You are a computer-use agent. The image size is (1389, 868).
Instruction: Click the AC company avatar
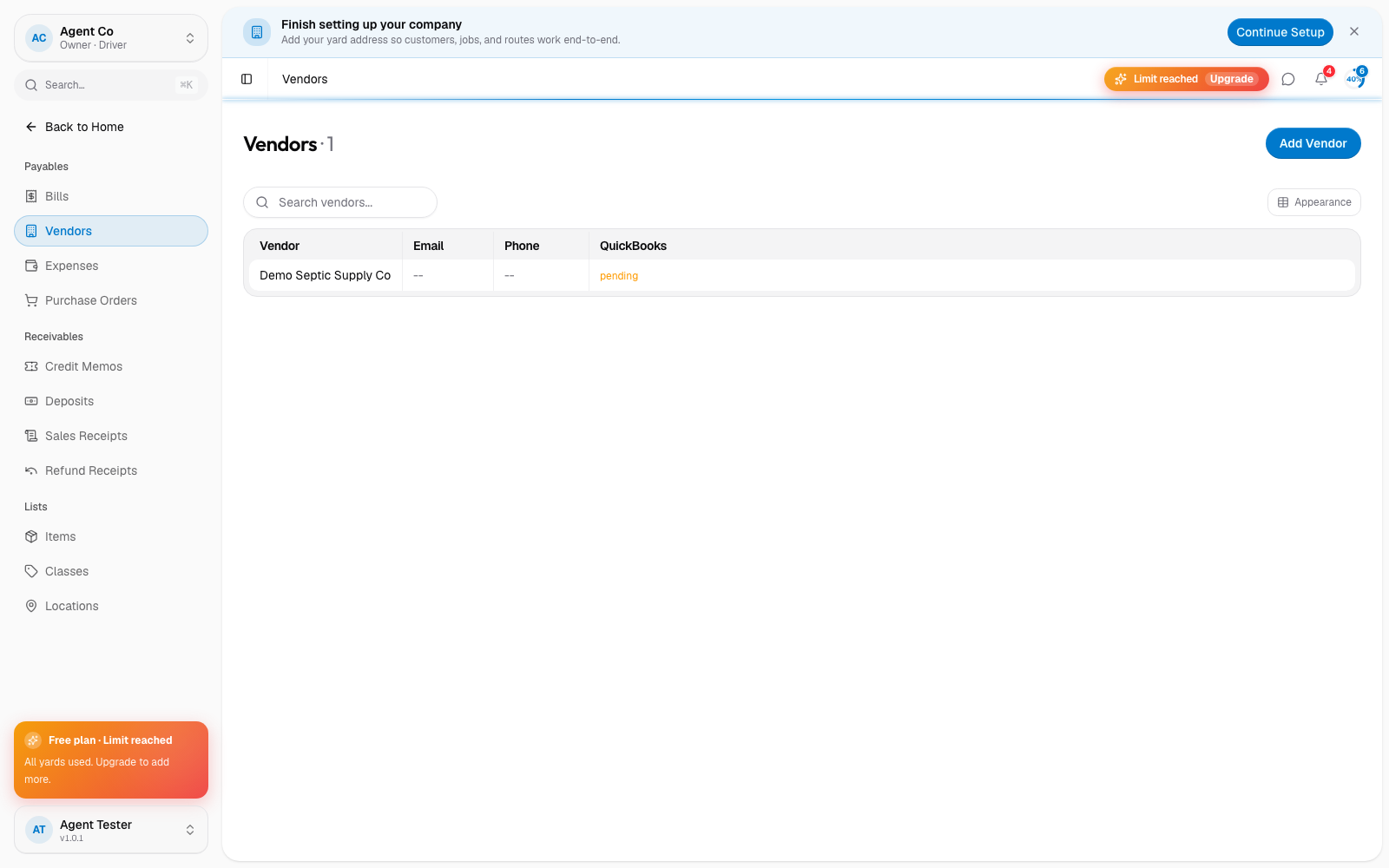coord(39,38)
